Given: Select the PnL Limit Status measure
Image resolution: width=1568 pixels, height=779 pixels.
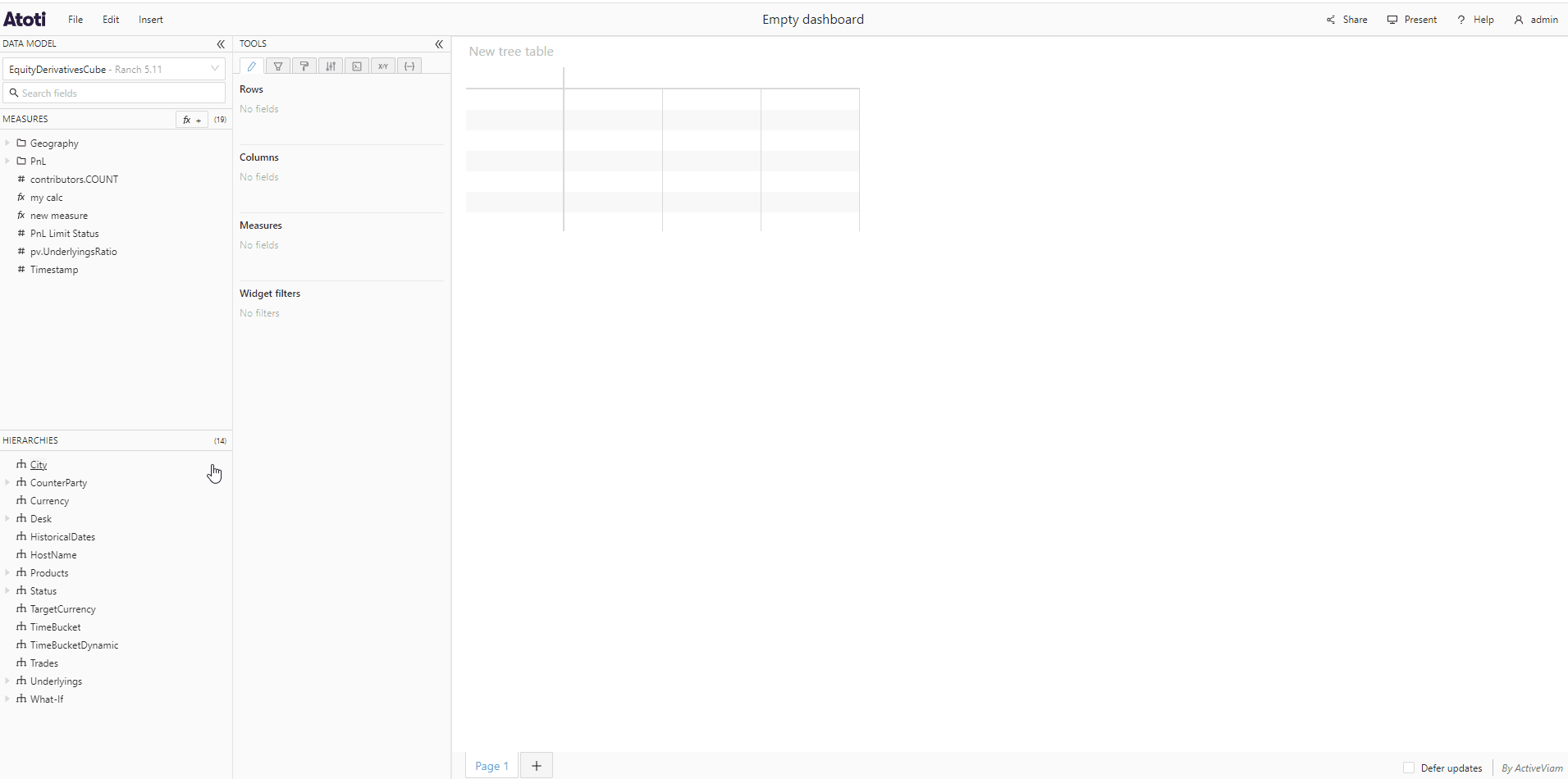Looking at the screenshot, I should click(x=64, y=234).
